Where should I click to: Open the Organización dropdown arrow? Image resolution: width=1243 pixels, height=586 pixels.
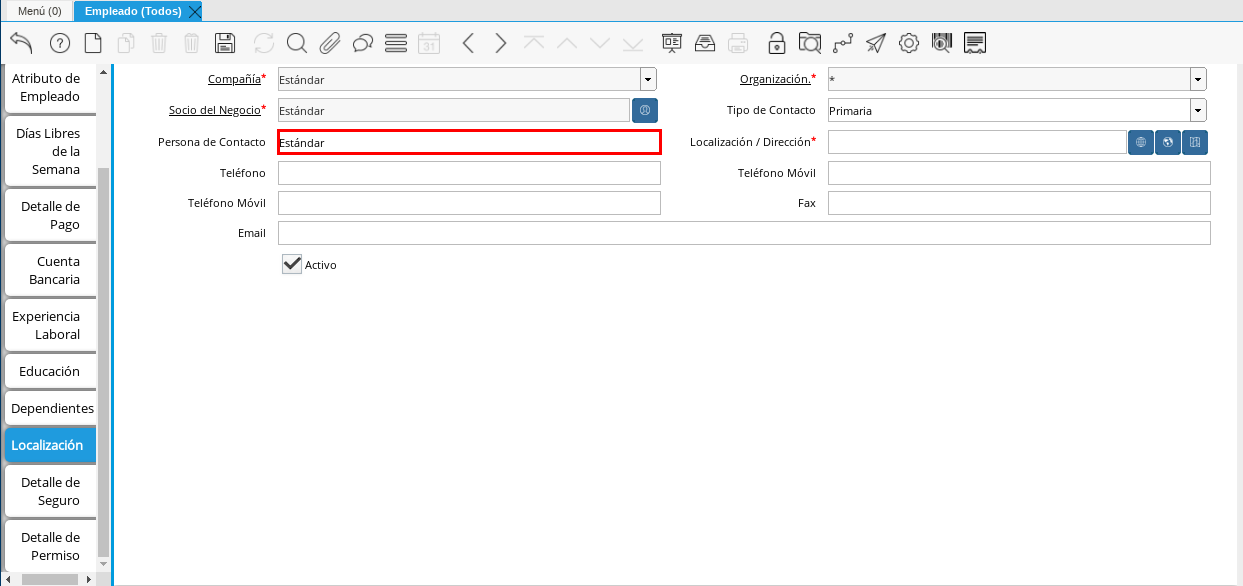tap(1197, 79)
